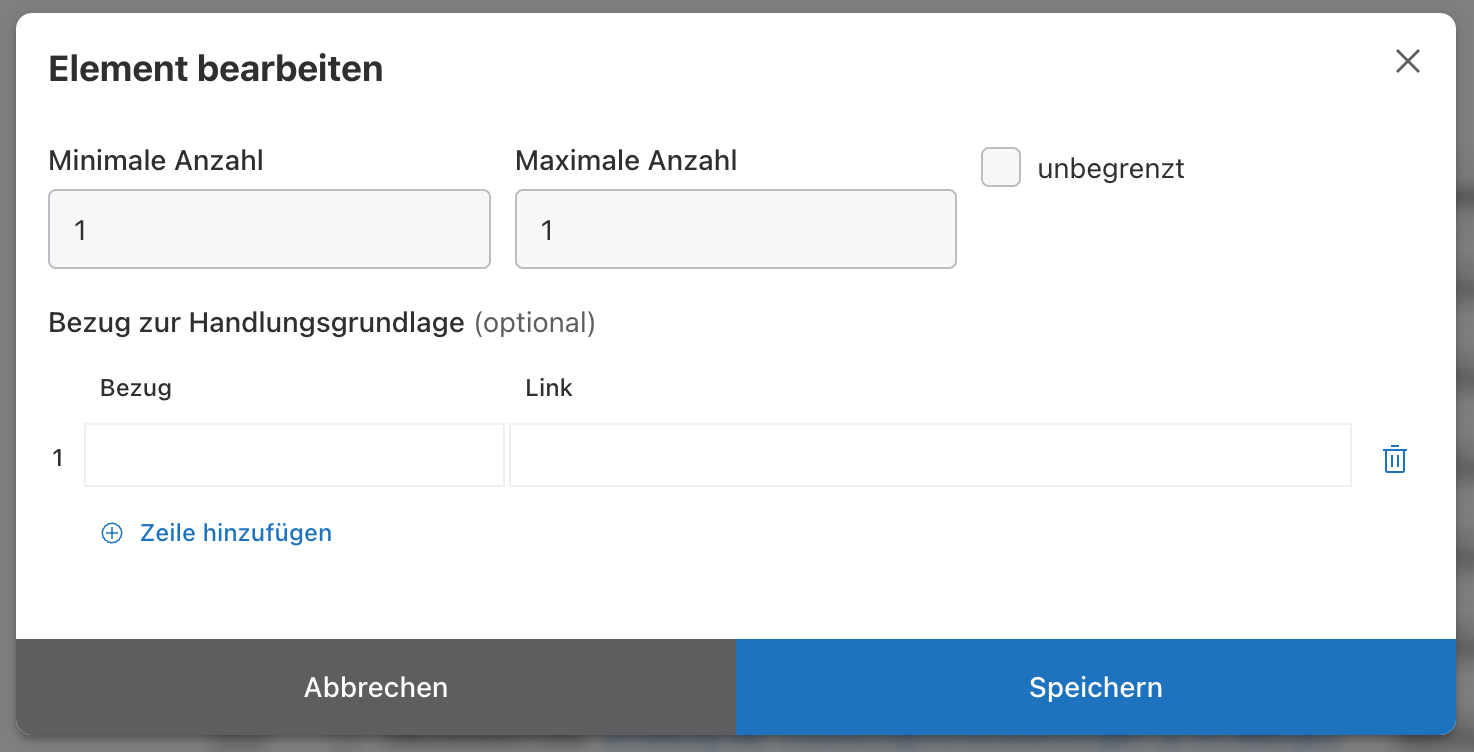Screen dimensions: 1474x752
Task: Add a row via Zeile hinzufügen
Action: (235, 533)
